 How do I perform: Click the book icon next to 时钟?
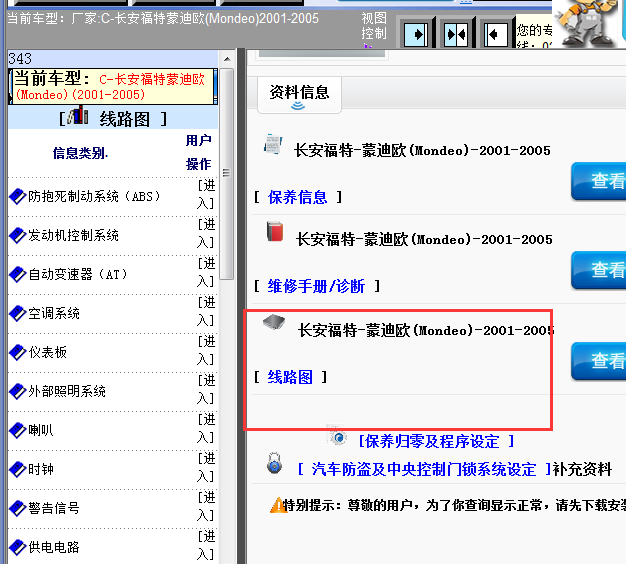[18, 469]
